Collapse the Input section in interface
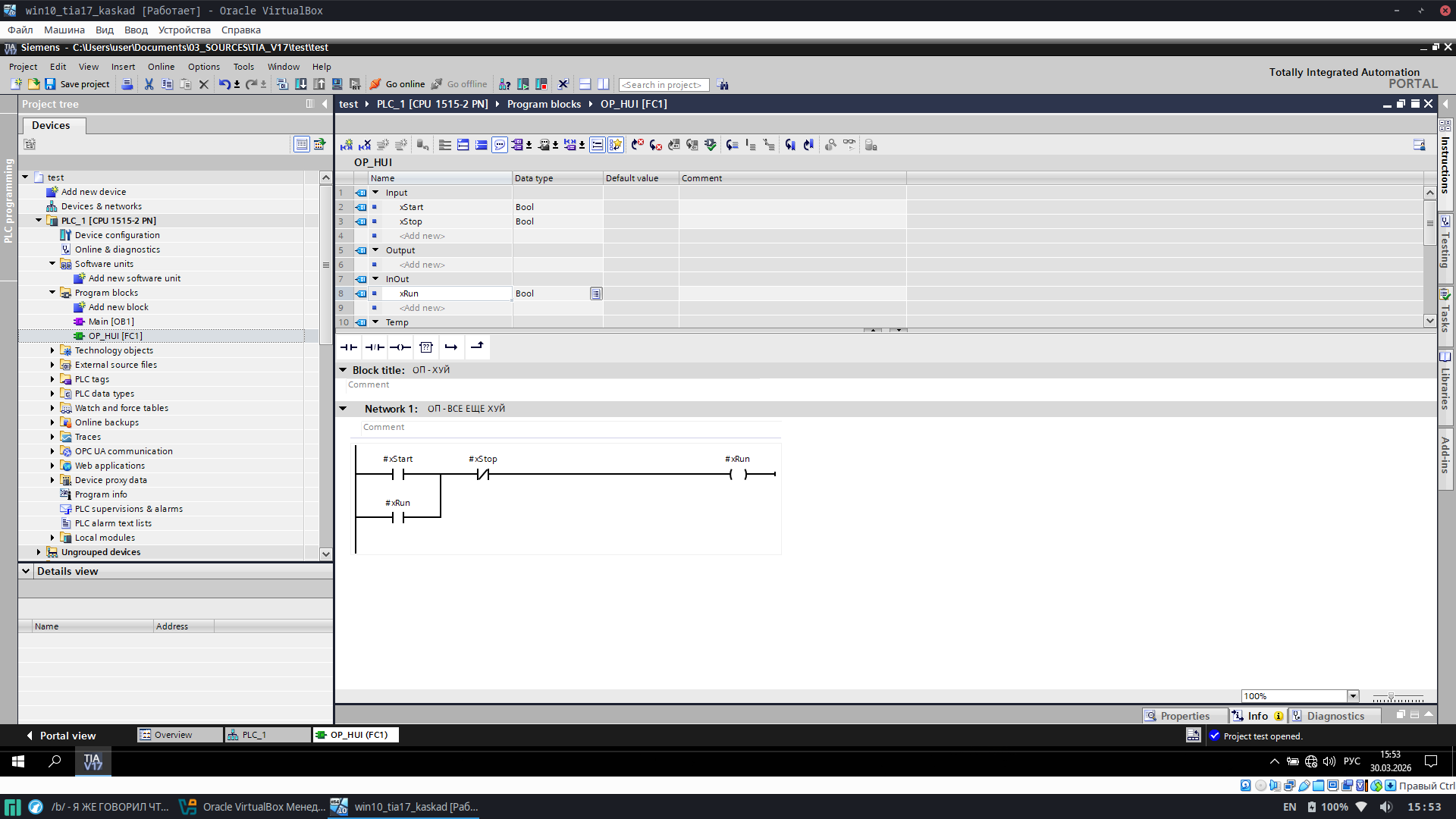This screenshot has width=1456, height=819. [375, 193]
